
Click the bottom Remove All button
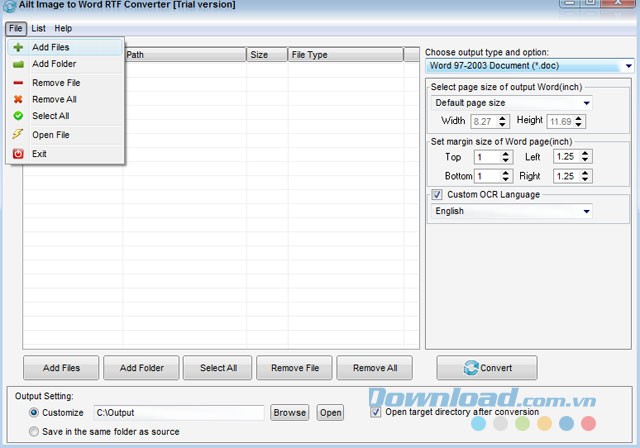tap(375, 368)
